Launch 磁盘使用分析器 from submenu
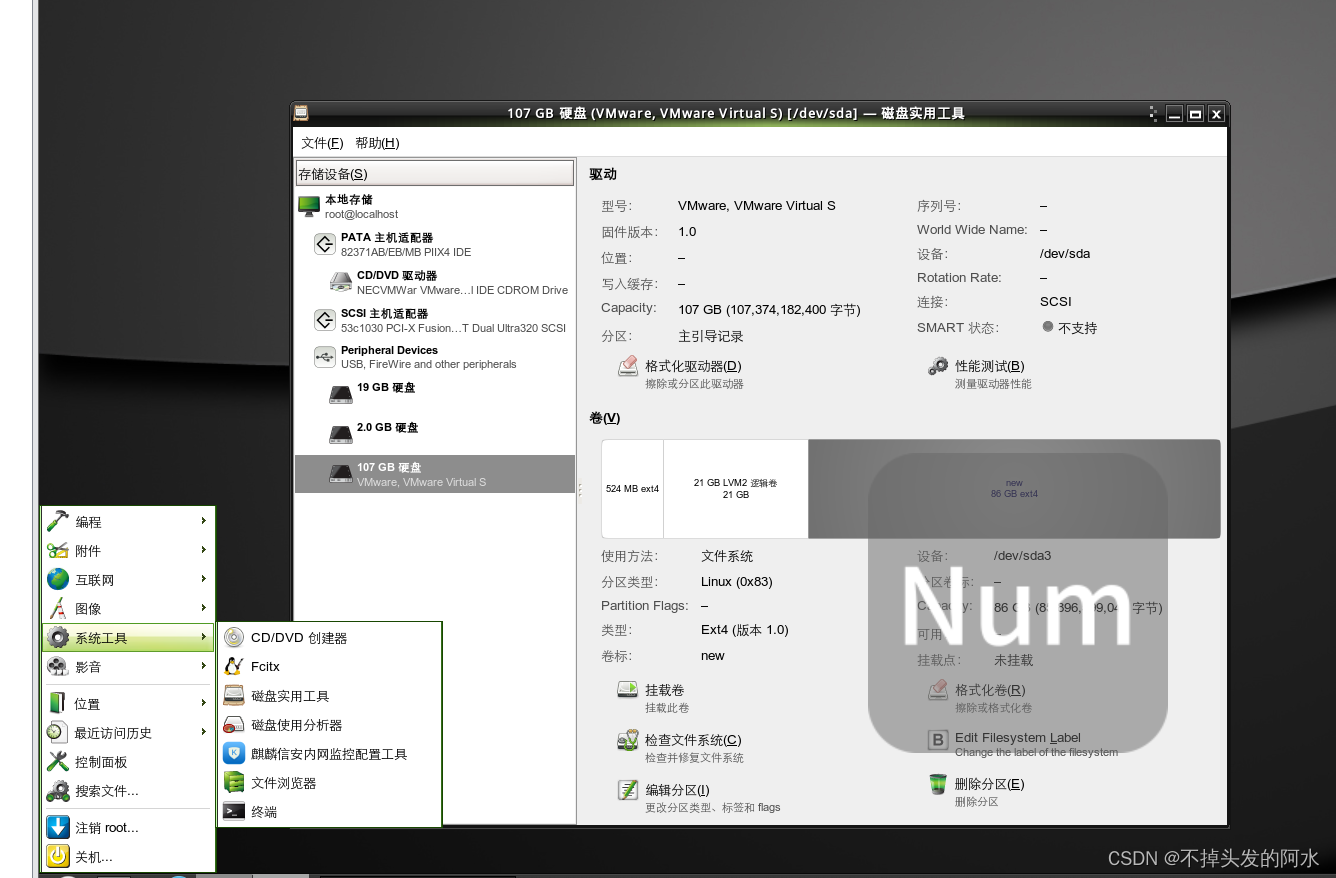 (x=330, y=725)
